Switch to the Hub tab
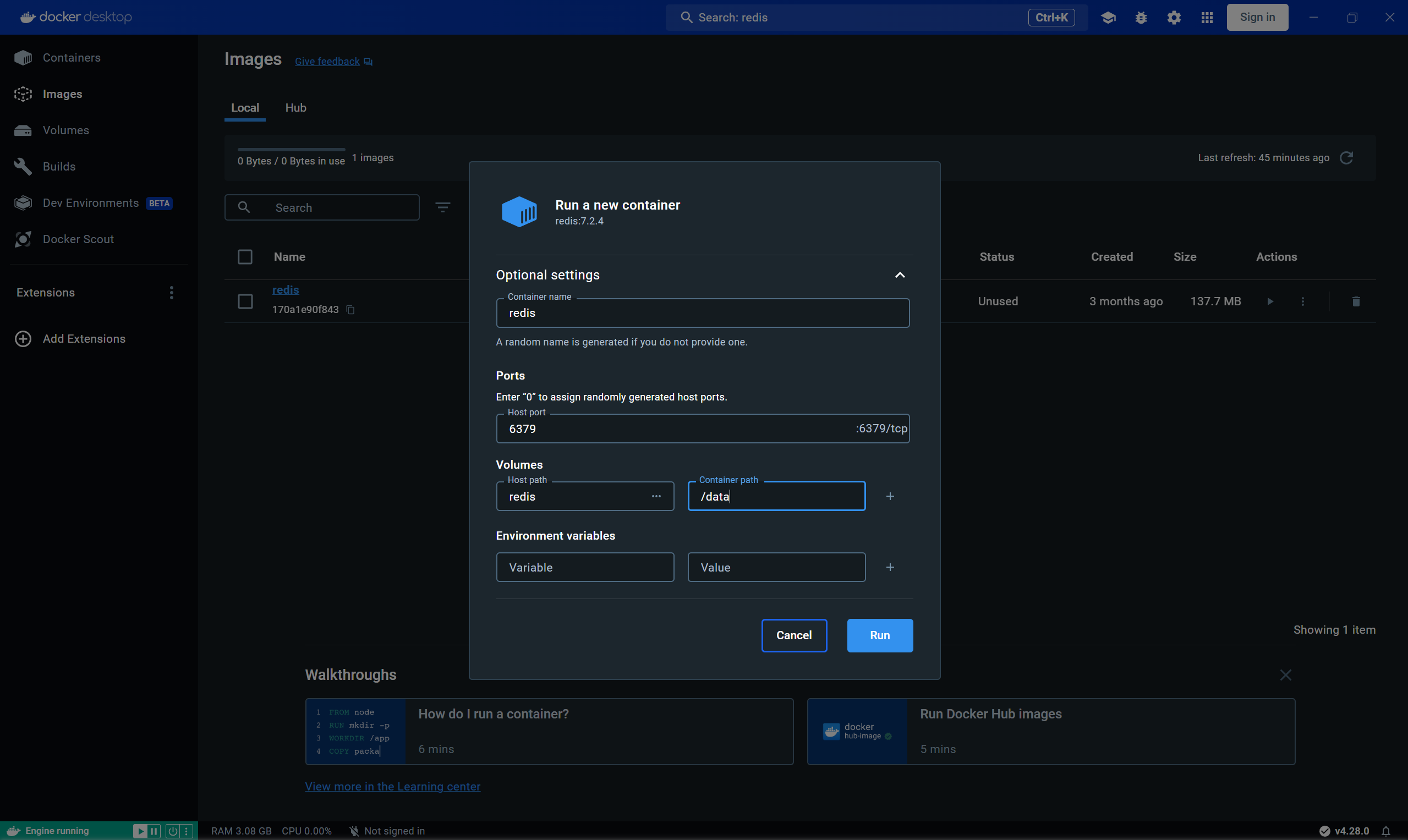The height and width of the screenshot is (840, 1408). (295, 108)
